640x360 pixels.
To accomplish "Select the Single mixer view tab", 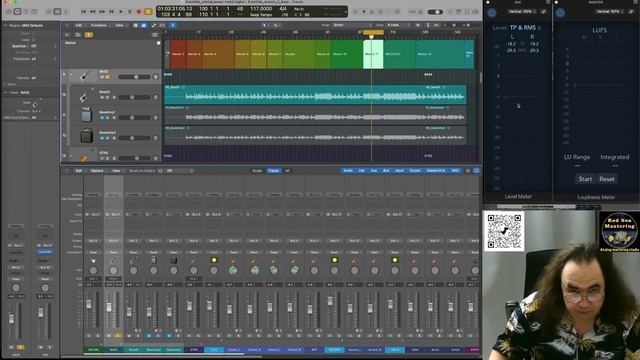I will click(257, 171).
